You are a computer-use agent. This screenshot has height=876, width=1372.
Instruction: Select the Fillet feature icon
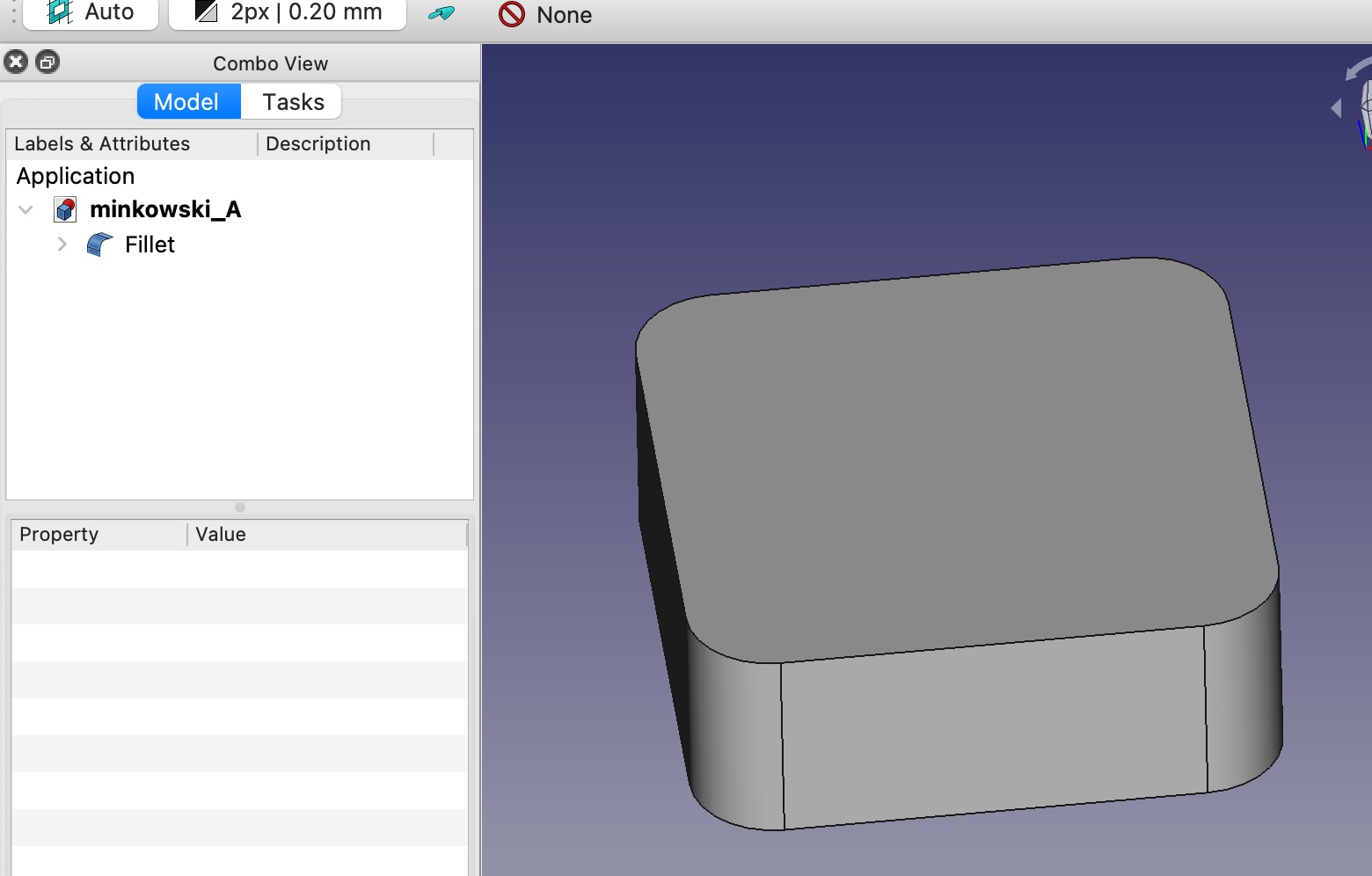99,245
